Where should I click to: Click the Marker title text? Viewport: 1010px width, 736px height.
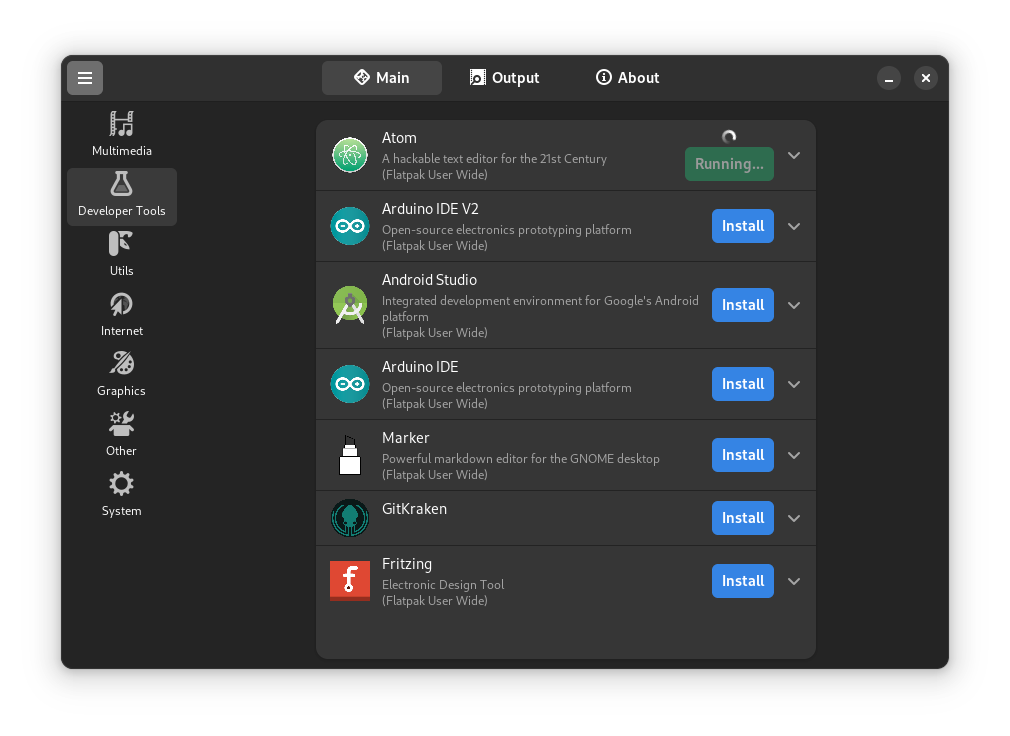(405, 438)
